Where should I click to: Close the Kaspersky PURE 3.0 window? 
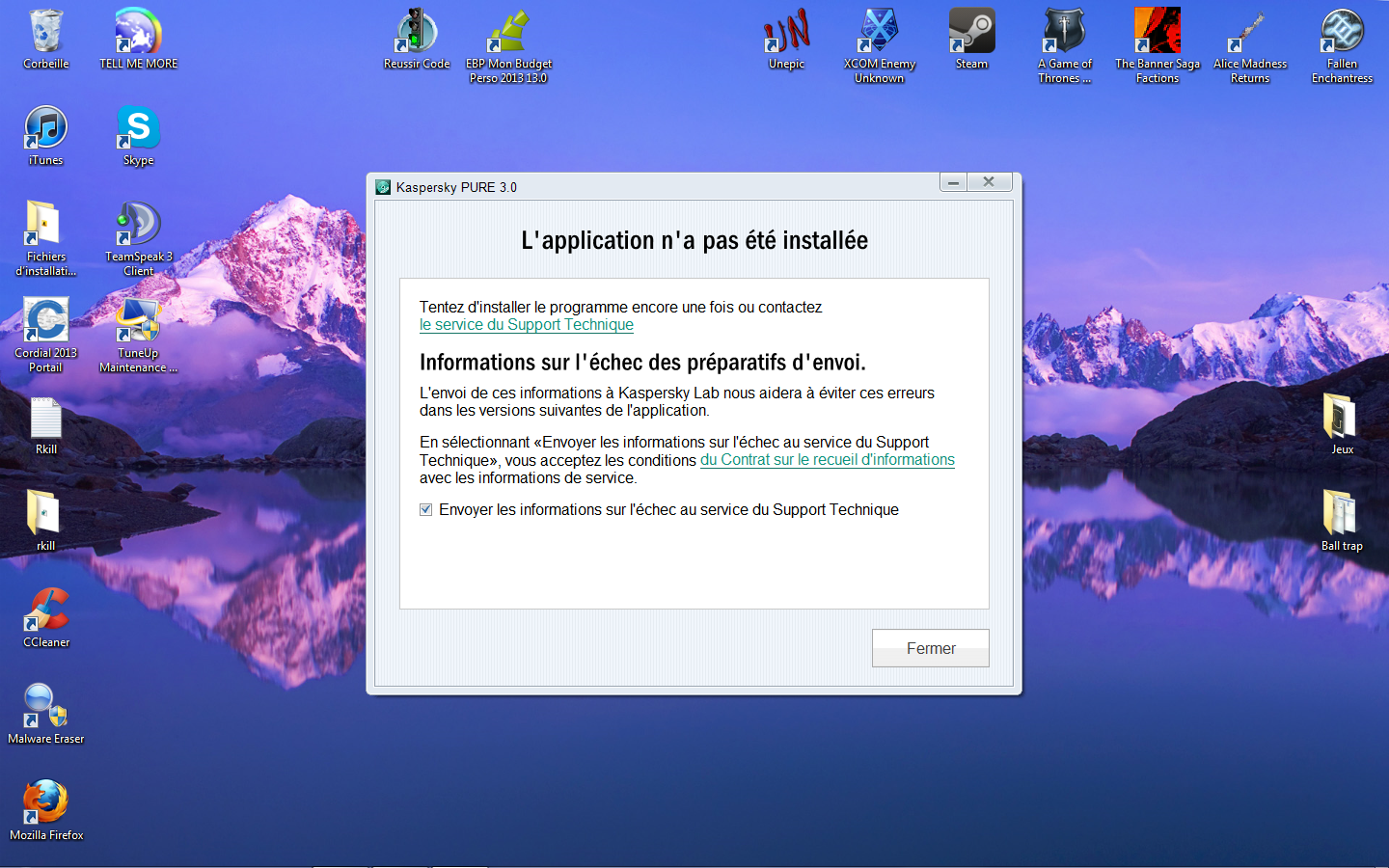[989, 182]
